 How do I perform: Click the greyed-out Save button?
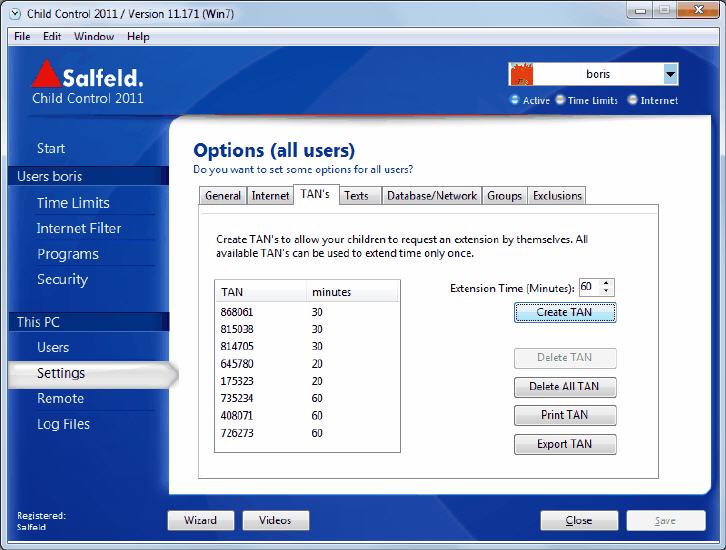point(666,521)
